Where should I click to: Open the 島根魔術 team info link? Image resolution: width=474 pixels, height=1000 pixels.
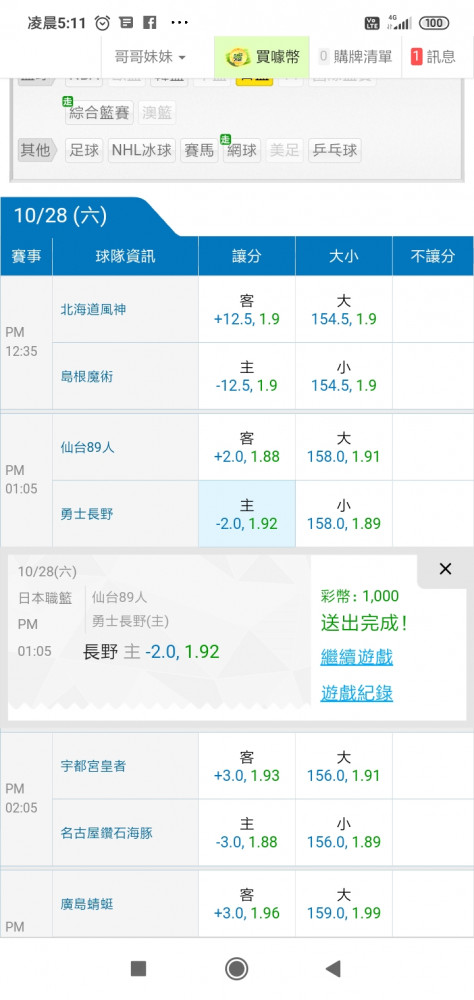87,376
